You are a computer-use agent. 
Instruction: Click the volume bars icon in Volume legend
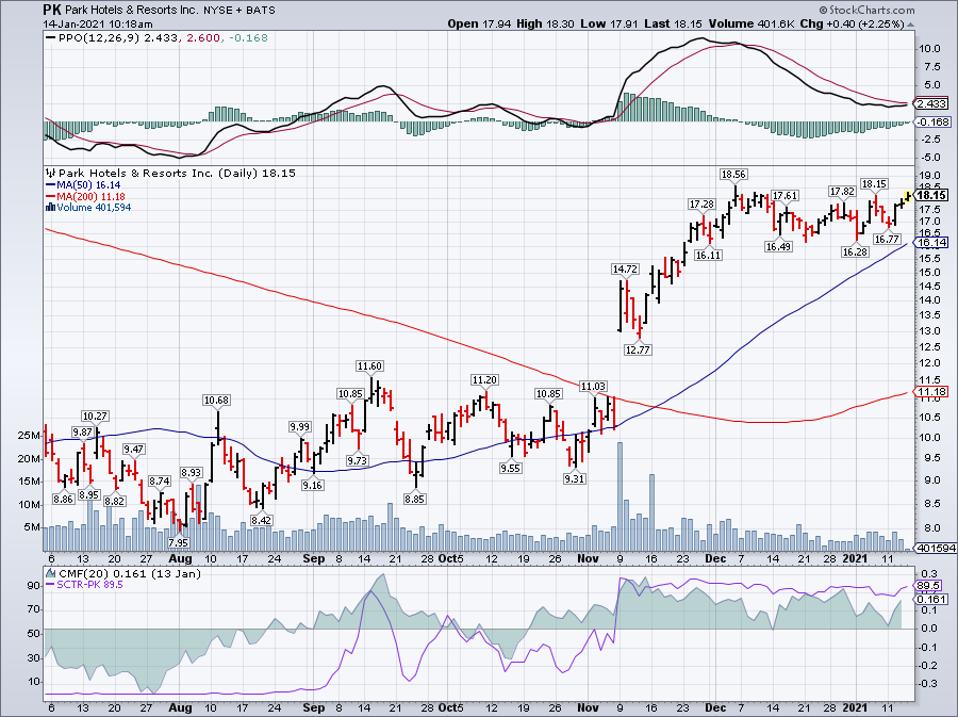pos(51,208)
